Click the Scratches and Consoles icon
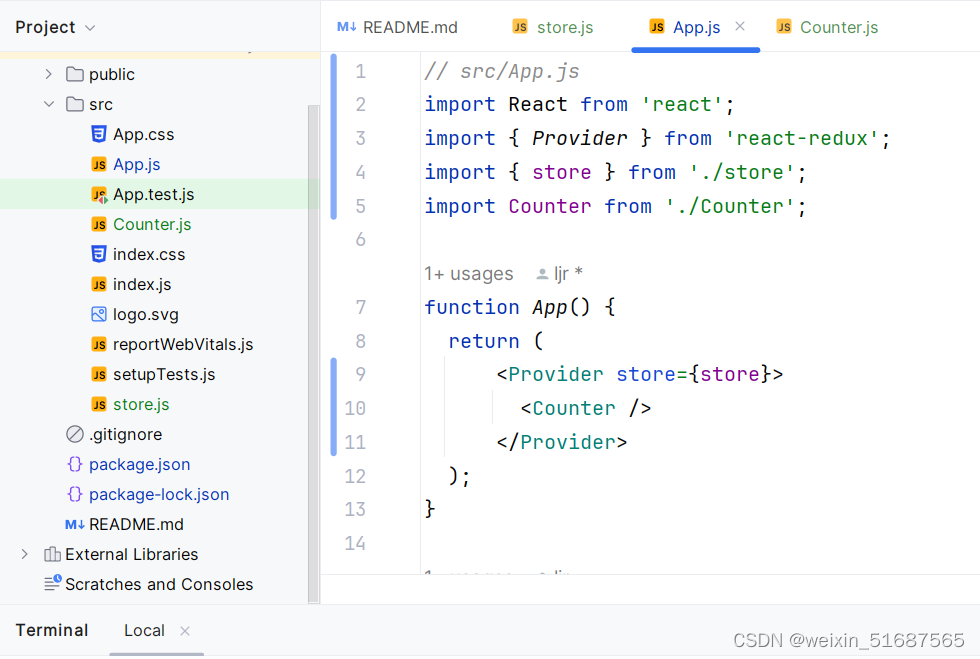980x659 pixels. click(x=49, y=584)
